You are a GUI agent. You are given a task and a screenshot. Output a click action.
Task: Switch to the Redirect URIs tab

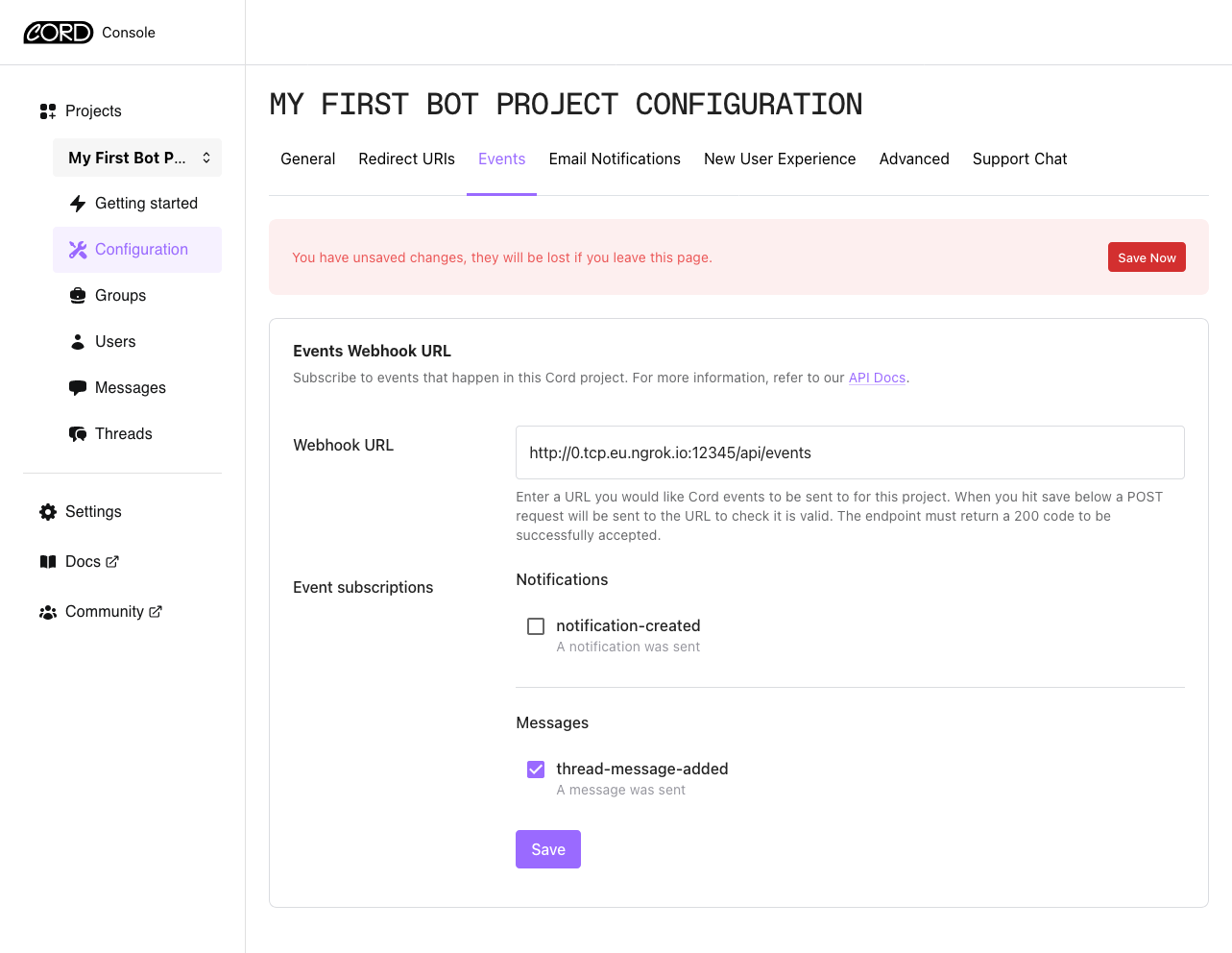pyautogui.click(x=407, y=159)
